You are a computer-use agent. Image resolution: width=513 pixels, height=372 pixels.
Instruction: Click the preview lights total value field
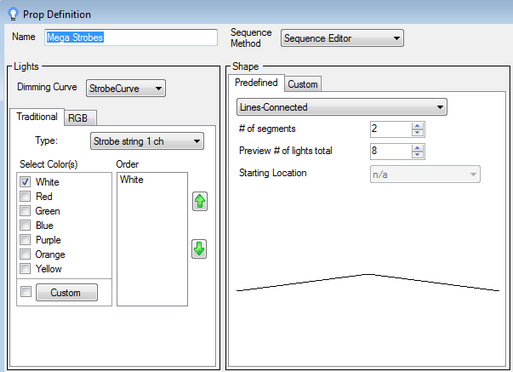[391, 151]
